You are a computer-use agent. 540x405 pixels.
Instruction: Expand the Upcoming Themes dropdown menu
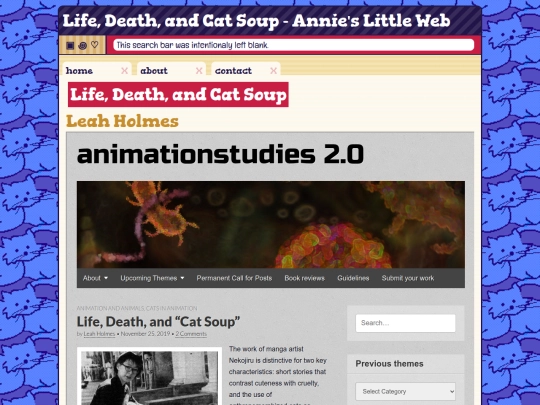click(152, 278)
